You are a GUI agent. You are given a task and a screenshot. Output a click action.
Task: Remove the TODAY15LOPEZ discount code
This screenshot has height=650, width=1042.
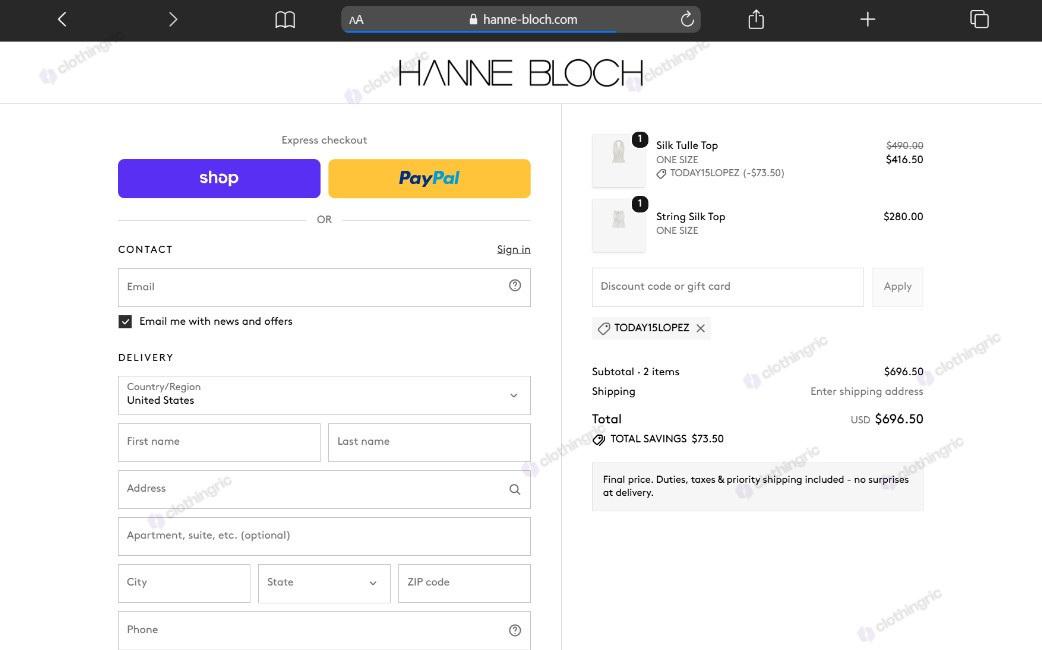pos(700,328)
